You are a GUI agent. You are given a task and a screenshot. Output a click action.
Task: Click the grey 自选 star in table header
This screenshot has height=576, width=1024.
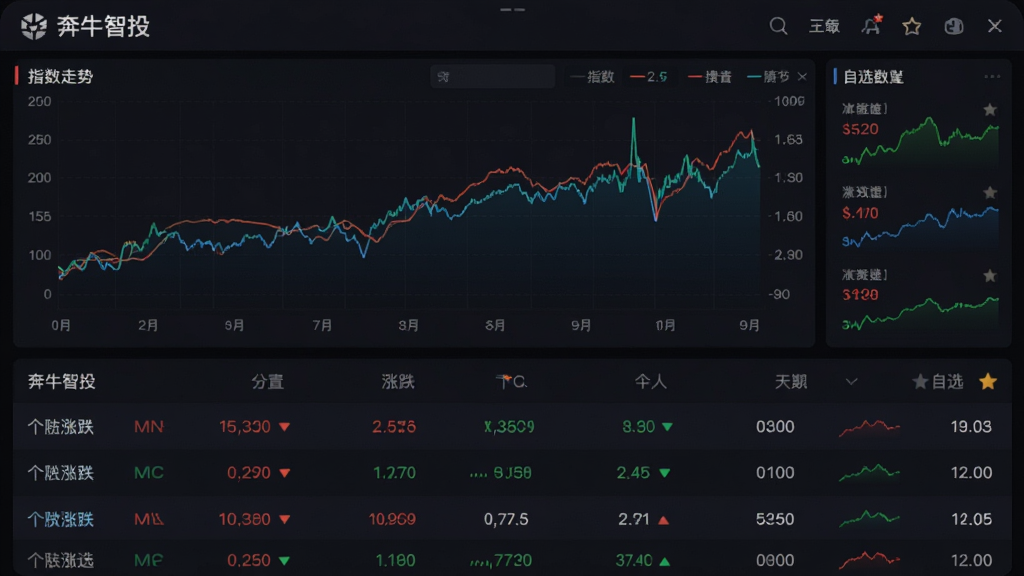tap(920, 381)
